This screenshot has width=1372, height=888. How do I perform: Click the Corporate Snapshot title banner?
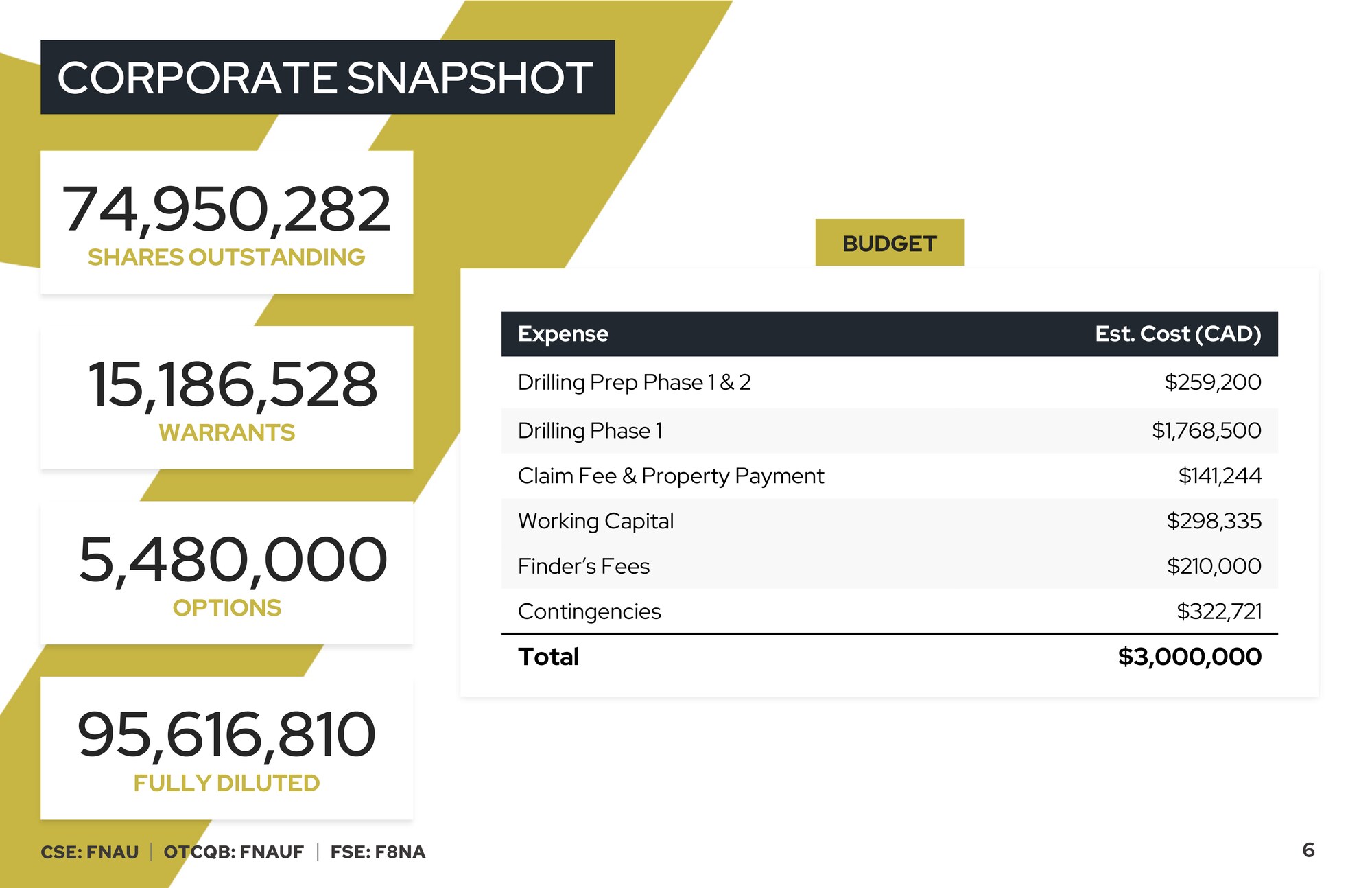(x=327, y=77)
